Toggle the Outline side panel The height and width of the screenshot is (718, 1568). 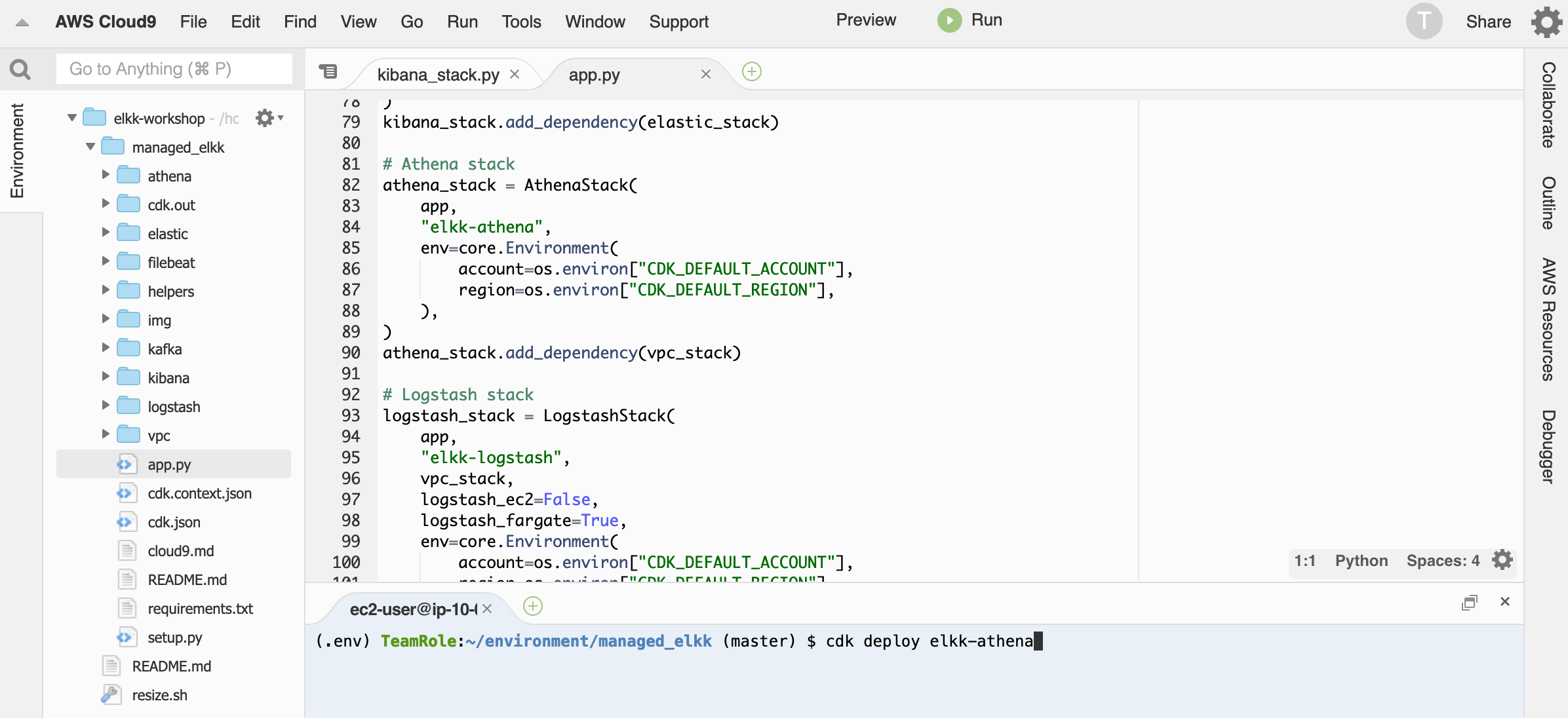(1548, 203)
